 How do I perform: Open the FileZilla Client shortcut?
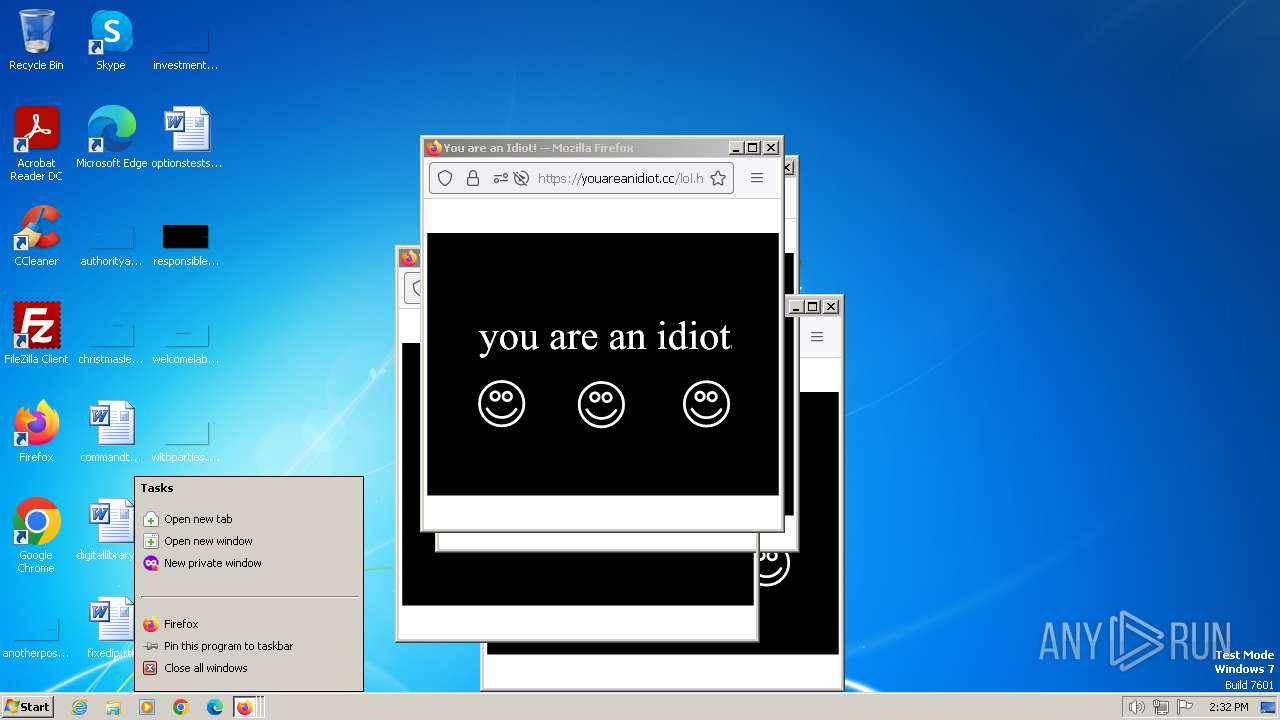point(36,334)
